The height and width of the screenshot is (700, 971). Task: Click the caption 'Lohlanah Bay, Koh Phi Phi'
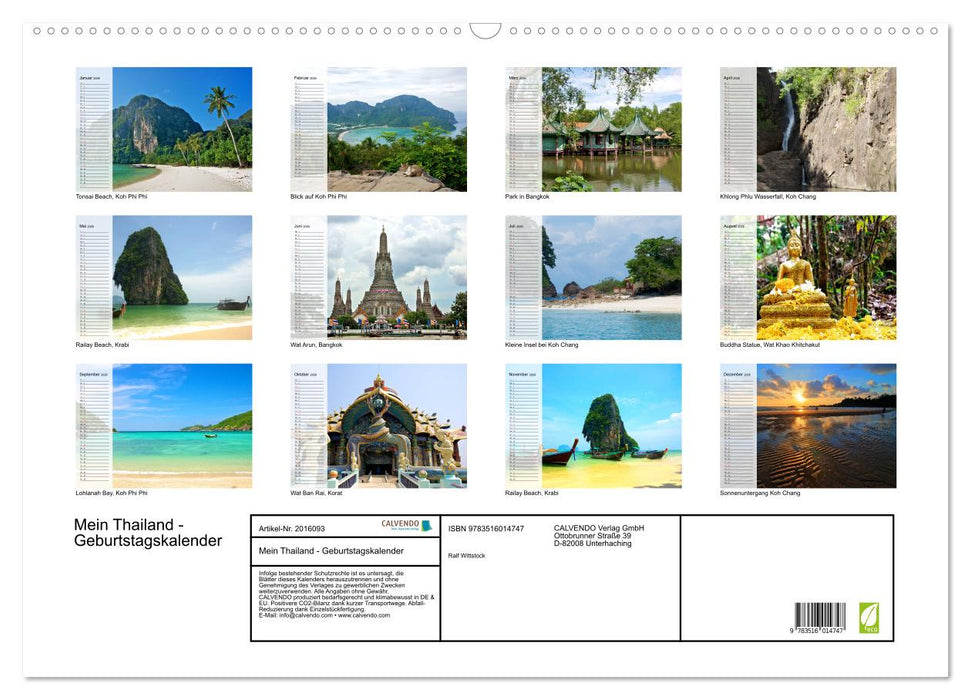[x=111, y=493]
